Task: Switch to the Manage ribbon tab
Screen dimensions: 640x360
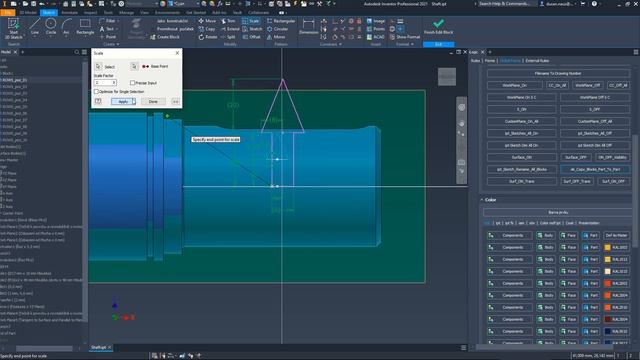Action: 126,13
